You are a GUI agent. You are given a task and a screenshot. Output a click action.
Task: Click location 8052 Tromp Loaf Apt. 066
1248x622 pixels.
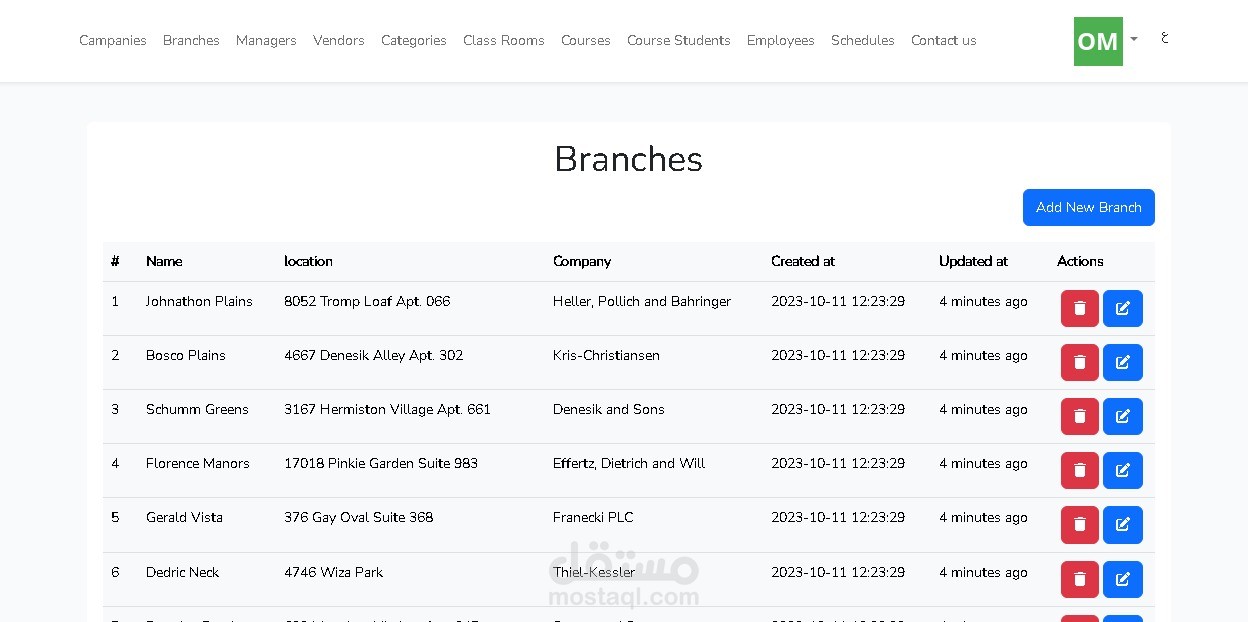coord(367,301)
